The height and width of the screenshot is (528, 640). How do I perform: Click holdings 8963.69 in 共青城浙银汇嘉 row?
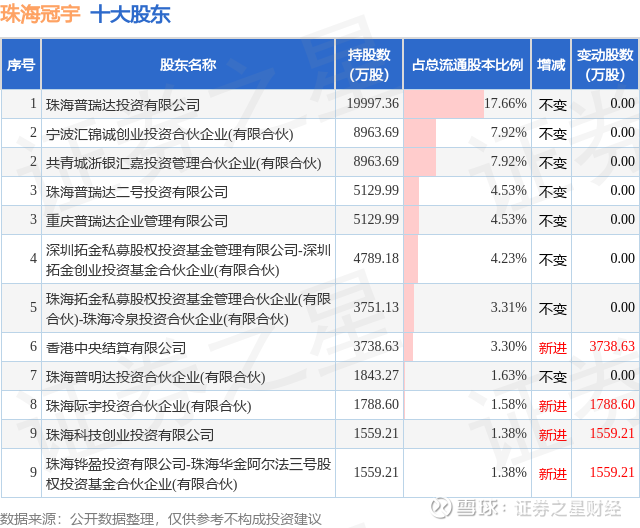376,161
